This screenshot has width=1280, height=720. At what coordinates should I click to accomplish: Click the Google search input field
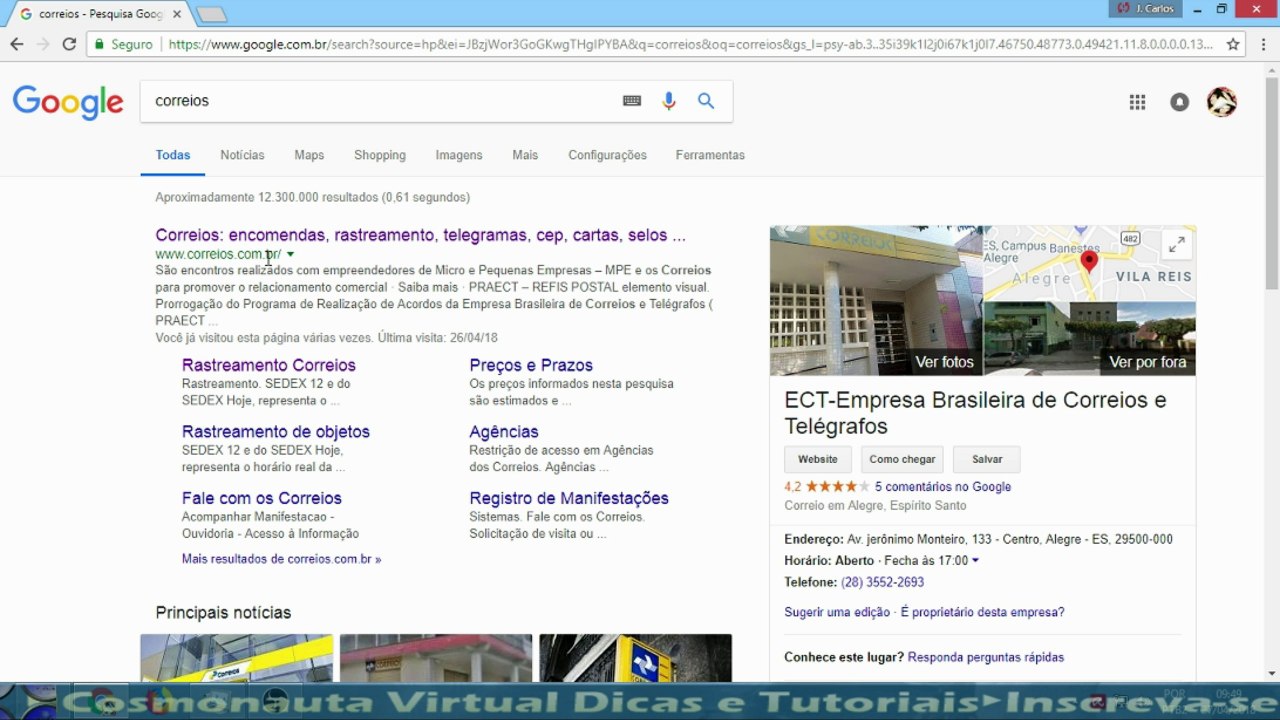(x=380, y=101)
